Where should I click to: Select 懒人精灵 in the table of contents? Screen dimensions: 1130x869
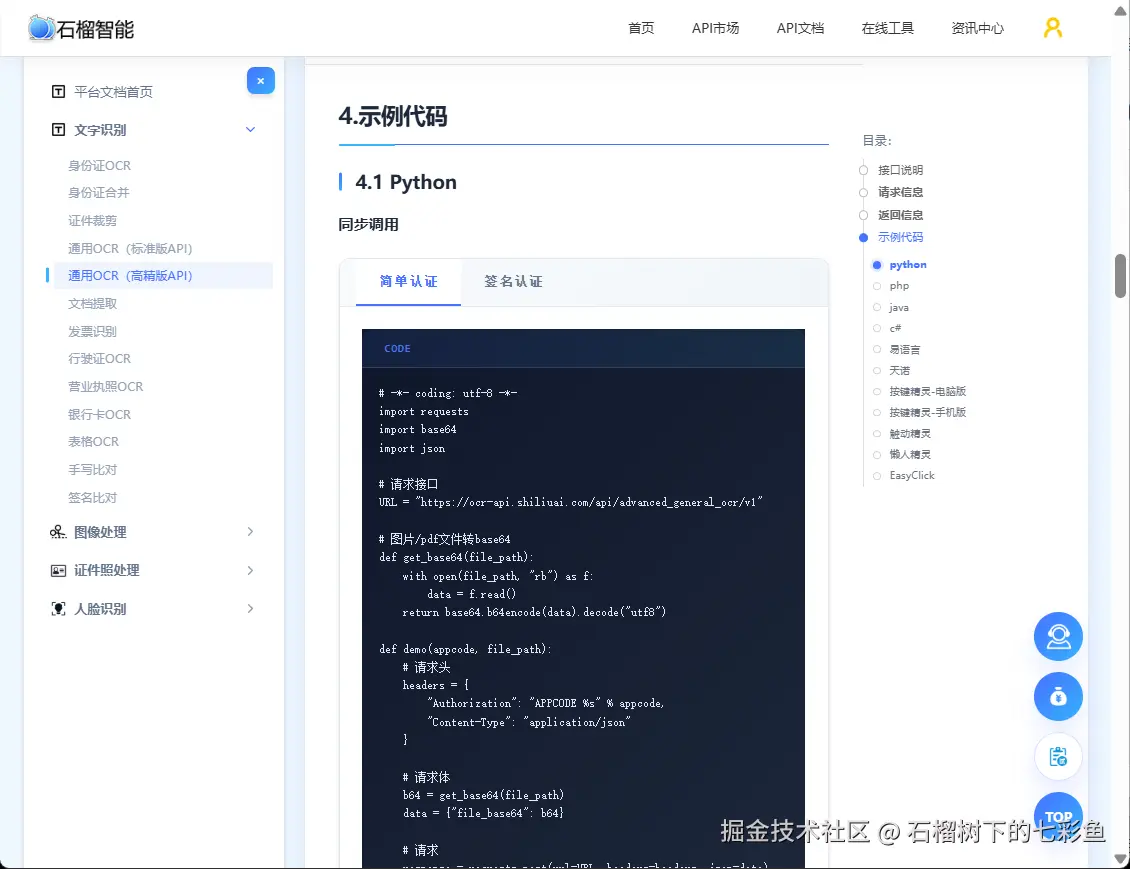[x=909, y=455]
